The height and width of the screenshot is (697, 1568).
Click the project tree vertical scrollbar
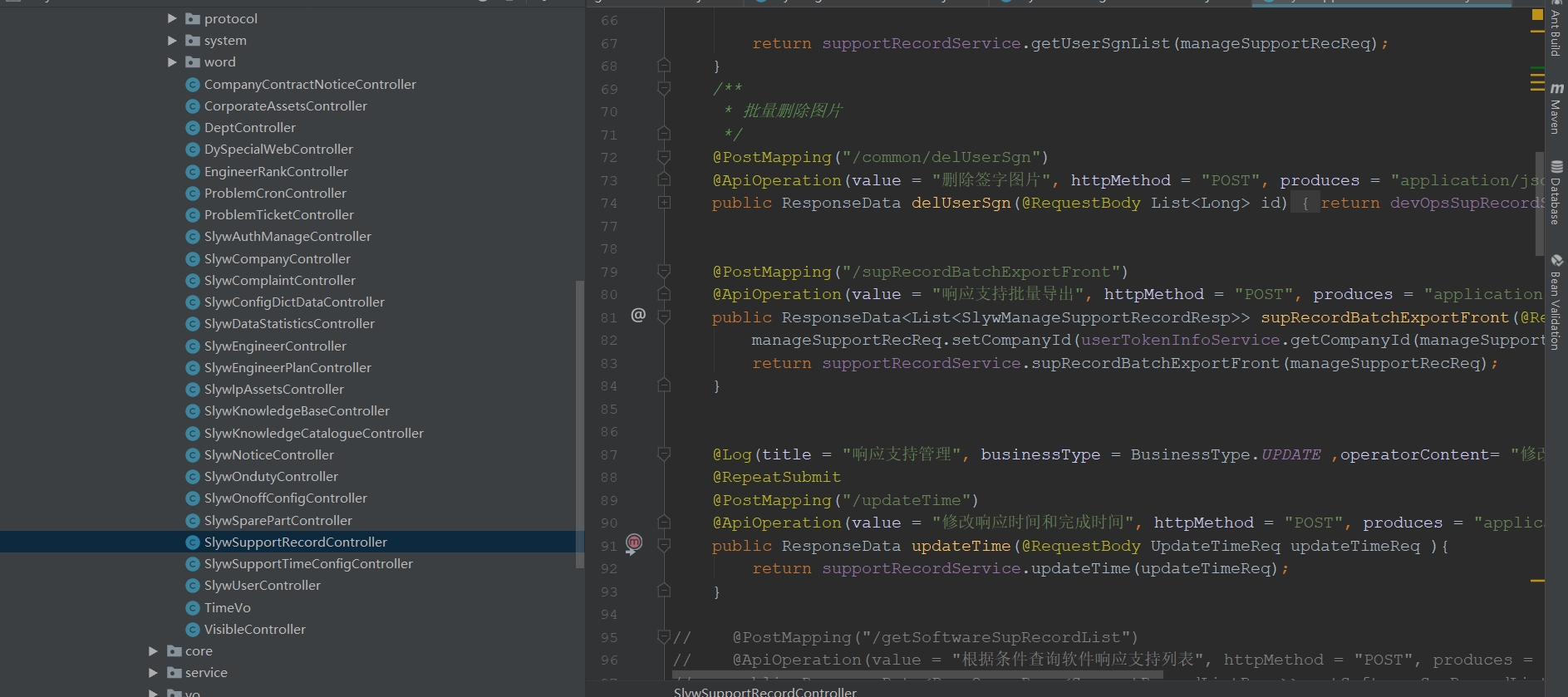point(579,425)
